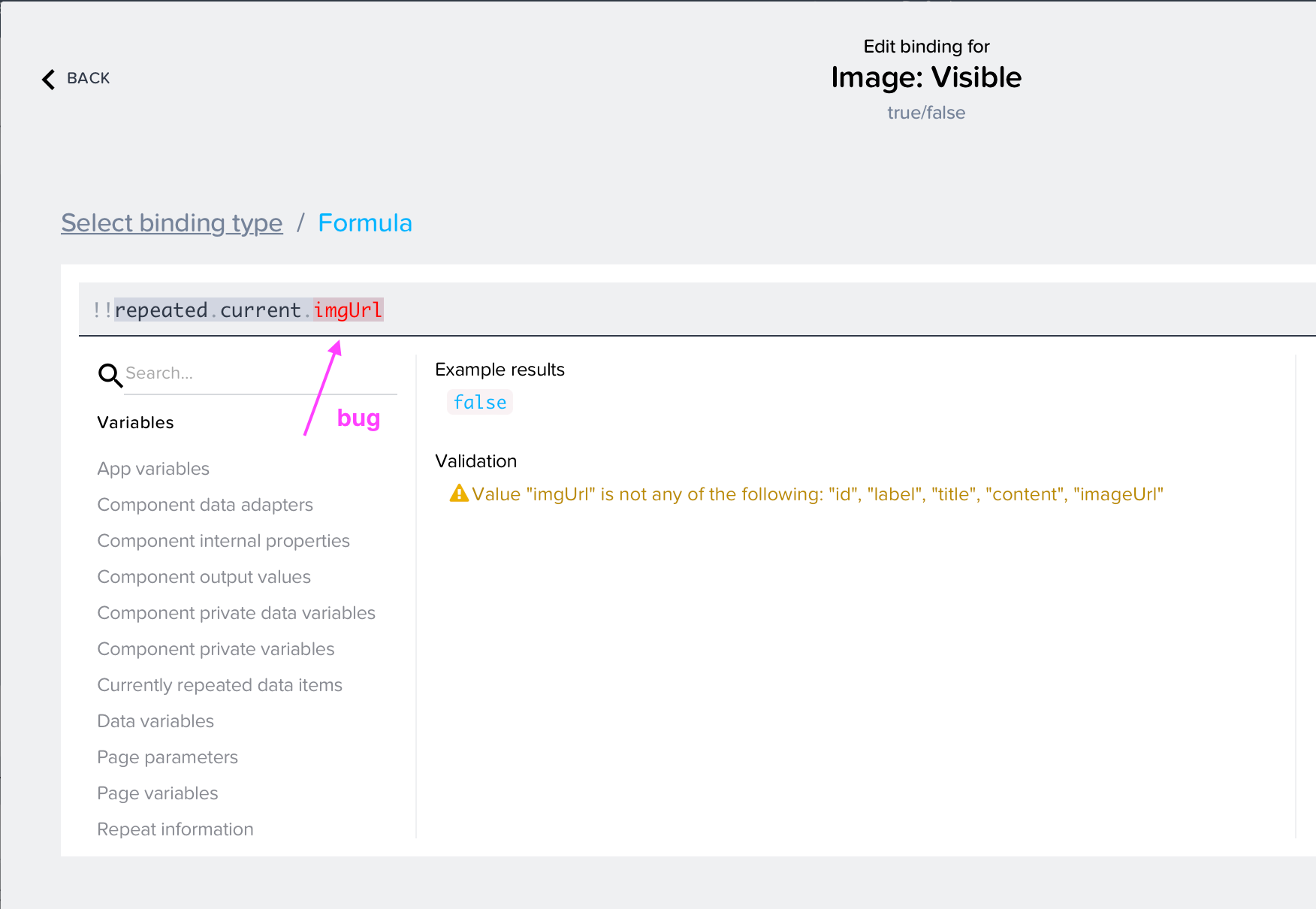The height and width of the screenshot is (909, 1316).
Task: Select Component output values category
Action: [x=204, y=577]
